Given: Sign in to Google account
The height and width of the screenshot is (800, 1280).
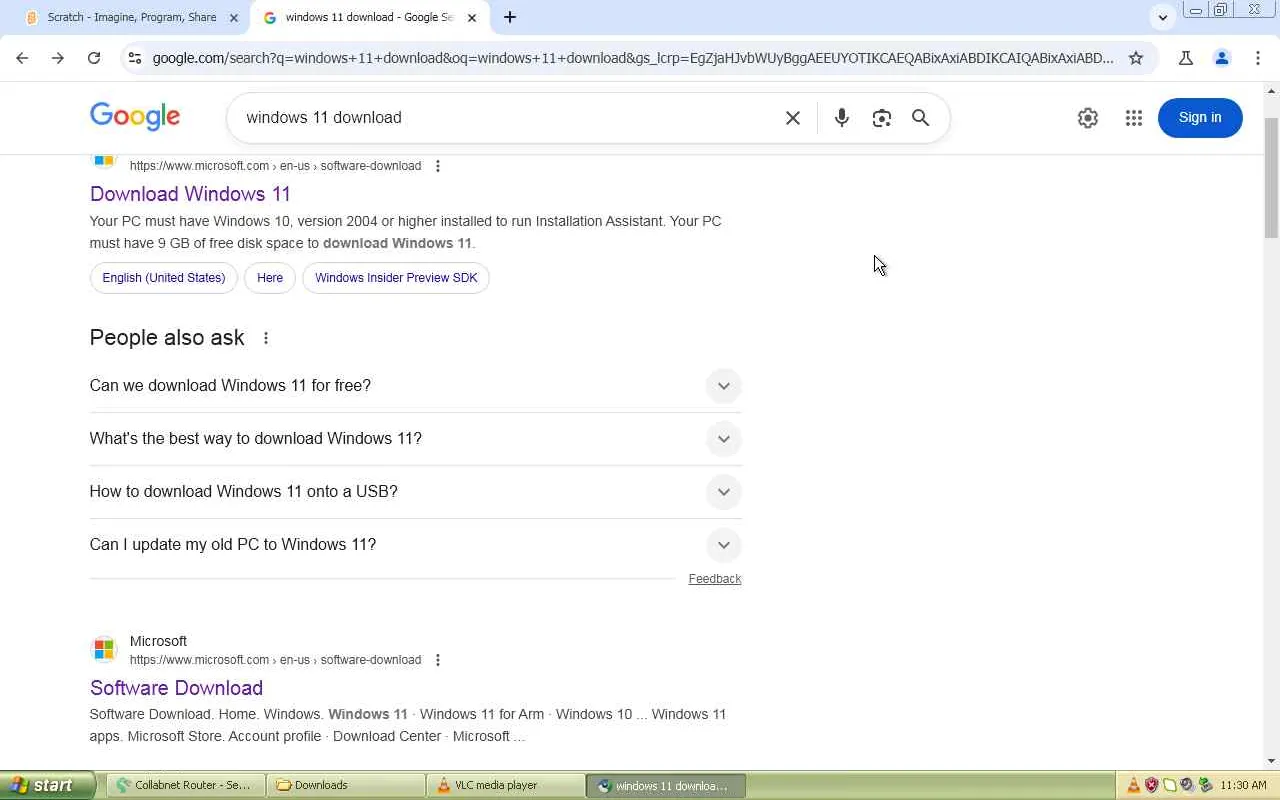Looking at the screenshot, I should 1200,118.
